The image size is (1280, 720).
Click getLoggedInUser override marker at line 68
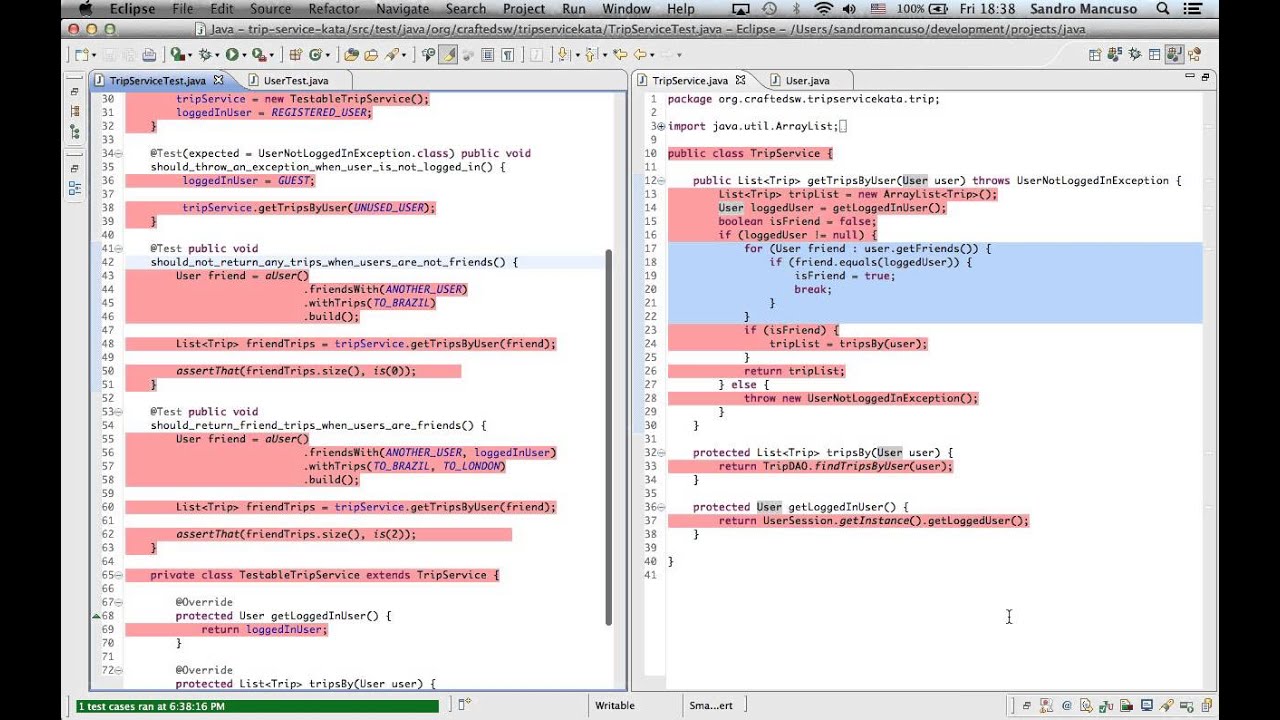point(96,616)
